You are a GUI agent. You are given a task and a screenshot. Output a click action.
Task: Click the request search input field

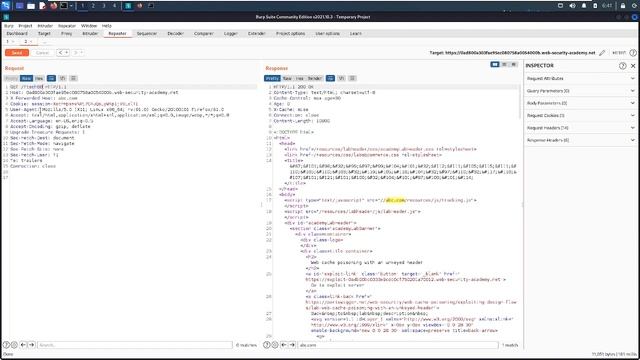click(x=135, y=345)
